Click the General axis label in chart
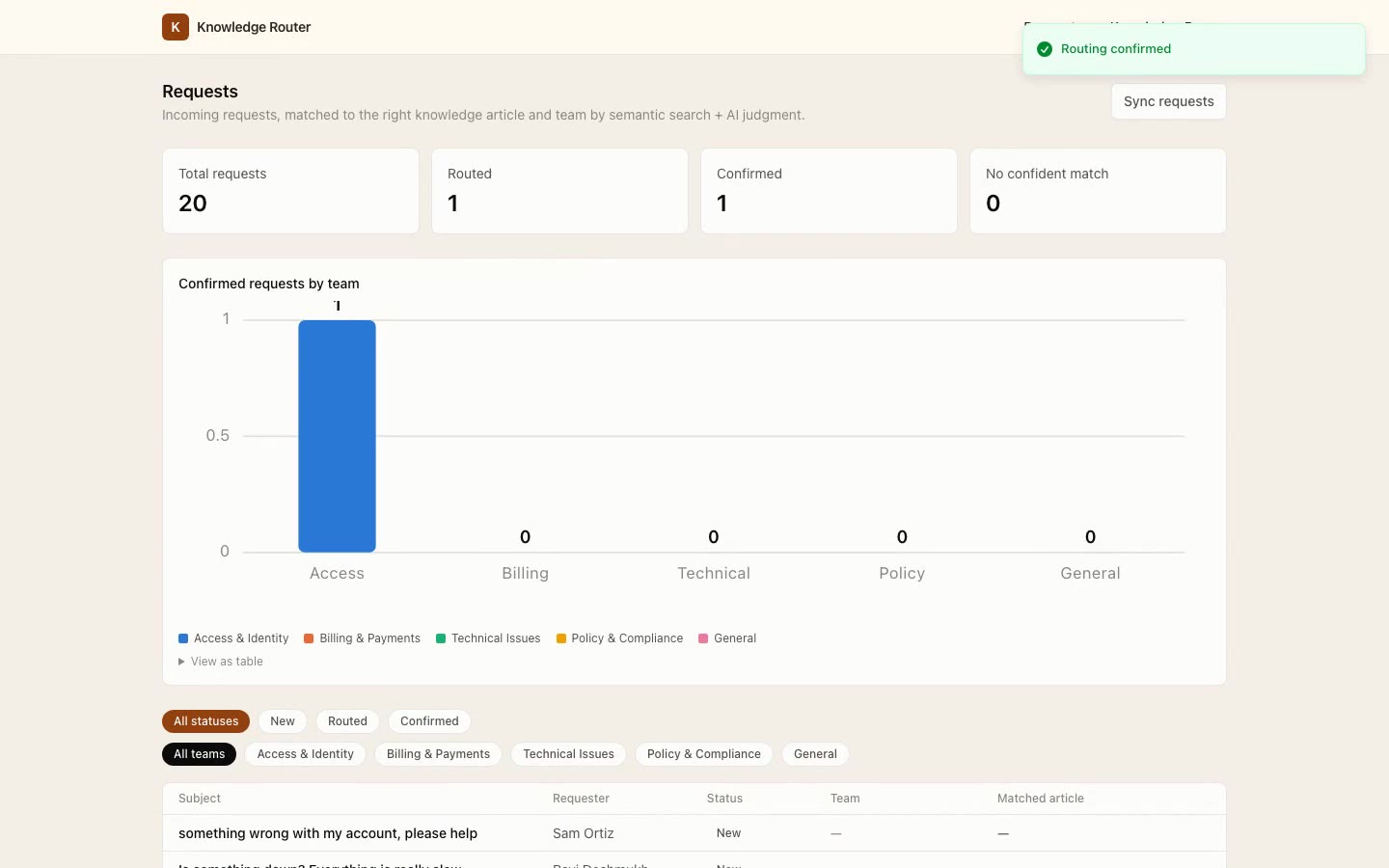Screen dimensions: 1389x868 (x=1090, y=573)
